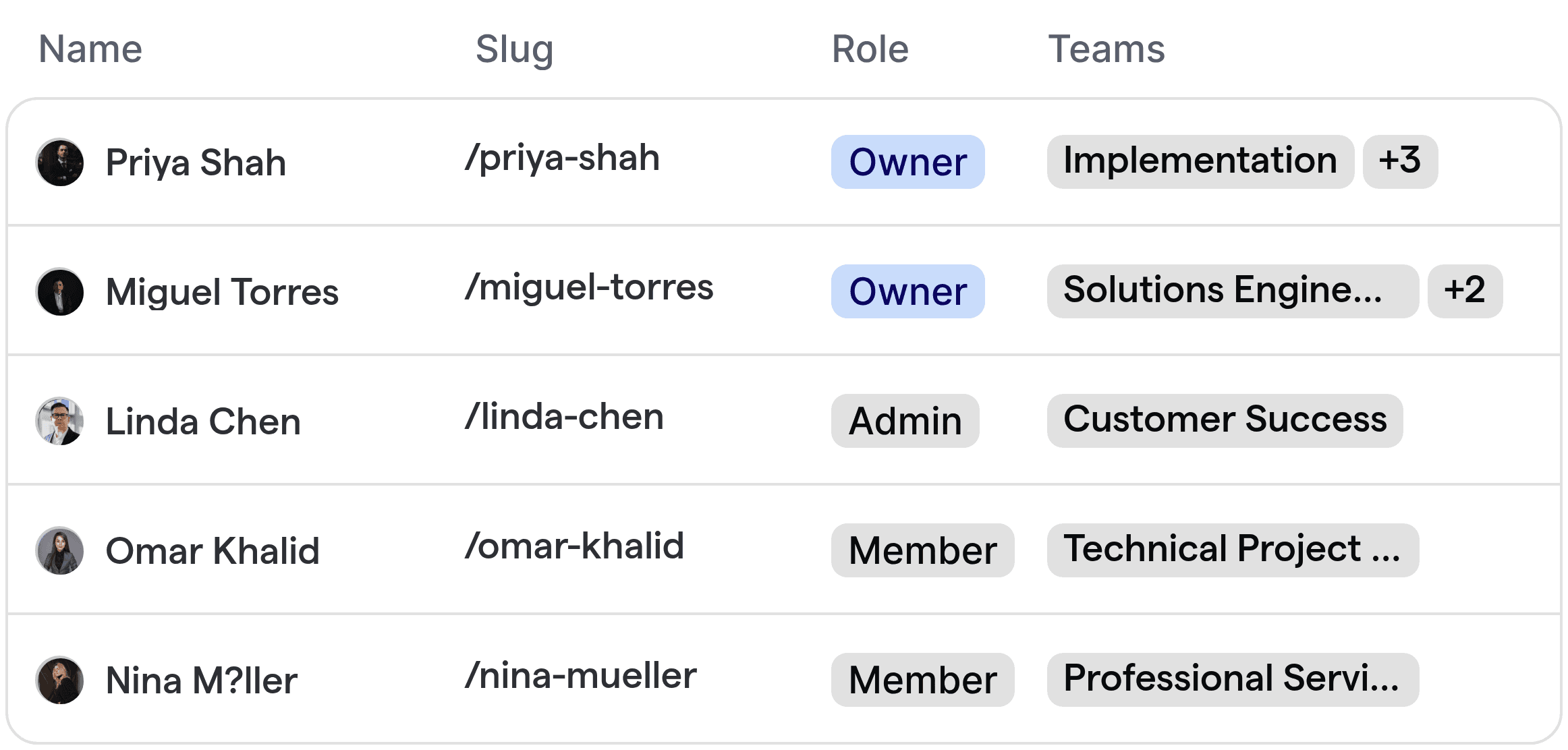Image resolution: width=1568 pixels, height=750 pixels.
Task: Click the Owner badge on Priya Shah's row
Action: pyautogui.click(x=907, y=162)
